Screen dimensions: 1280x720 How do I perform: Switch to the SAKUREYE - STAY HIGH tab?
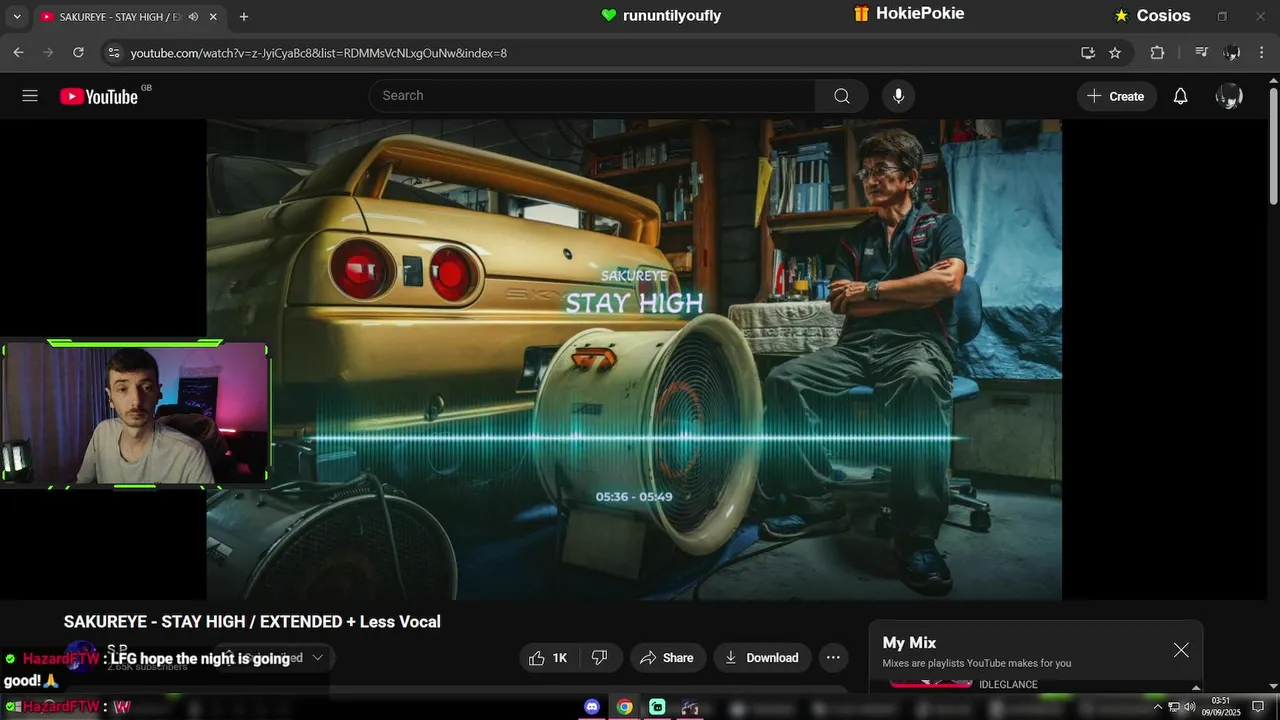click(x=119, y=17)
